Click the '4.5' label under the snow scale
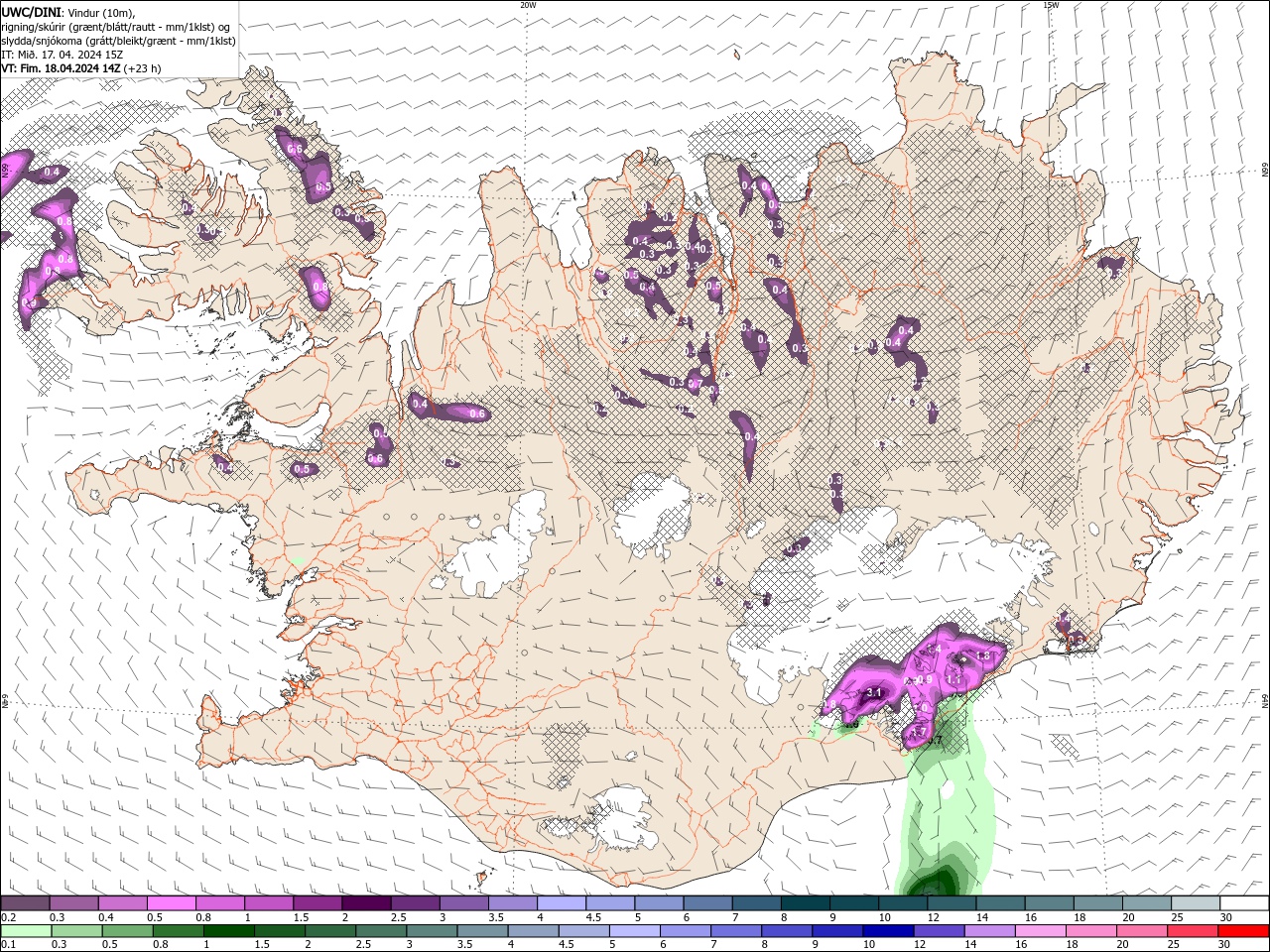 pos(592,917)
